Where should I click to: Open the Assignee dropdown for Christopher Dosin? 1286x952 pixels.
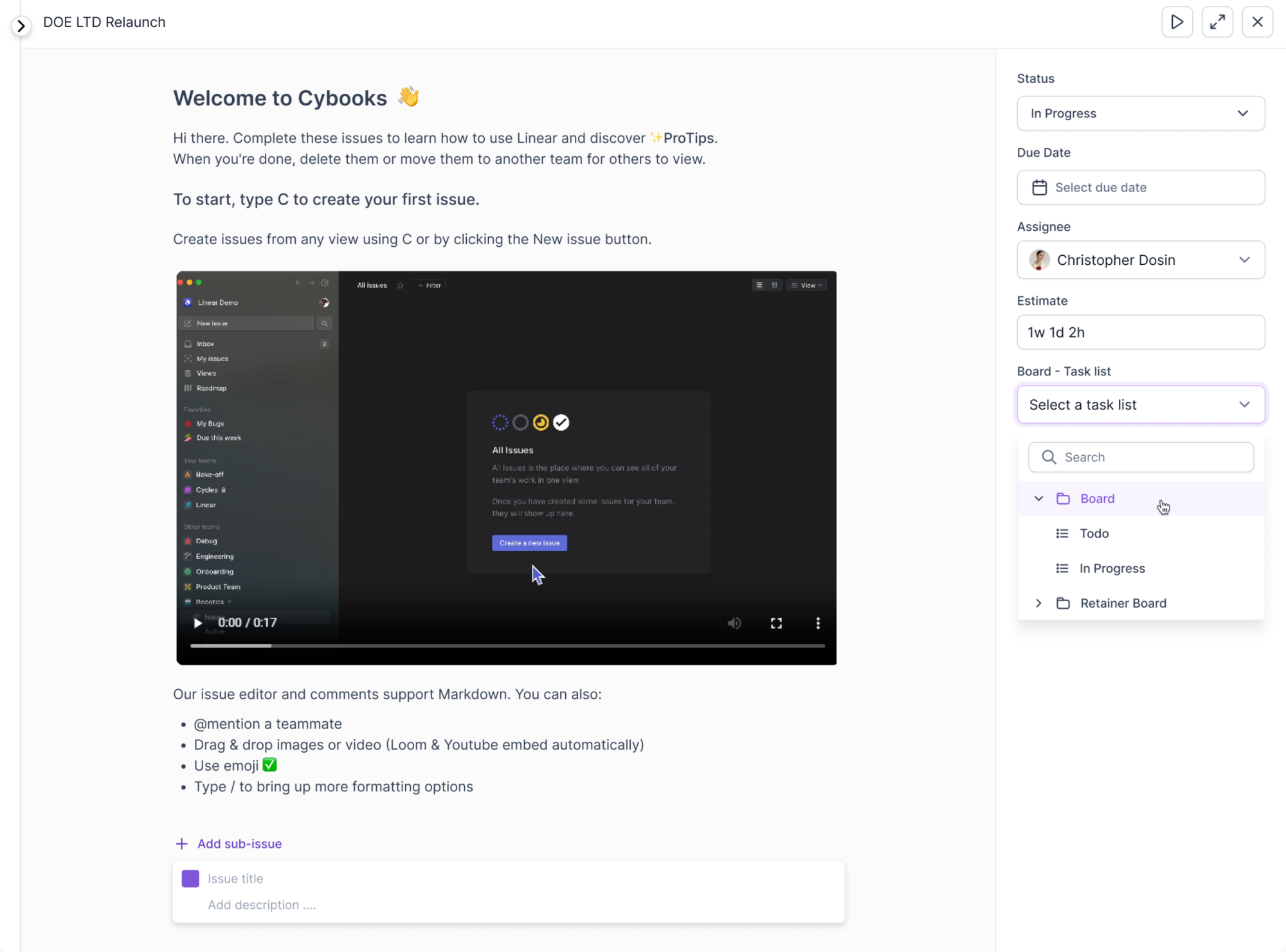point(1141,260)
